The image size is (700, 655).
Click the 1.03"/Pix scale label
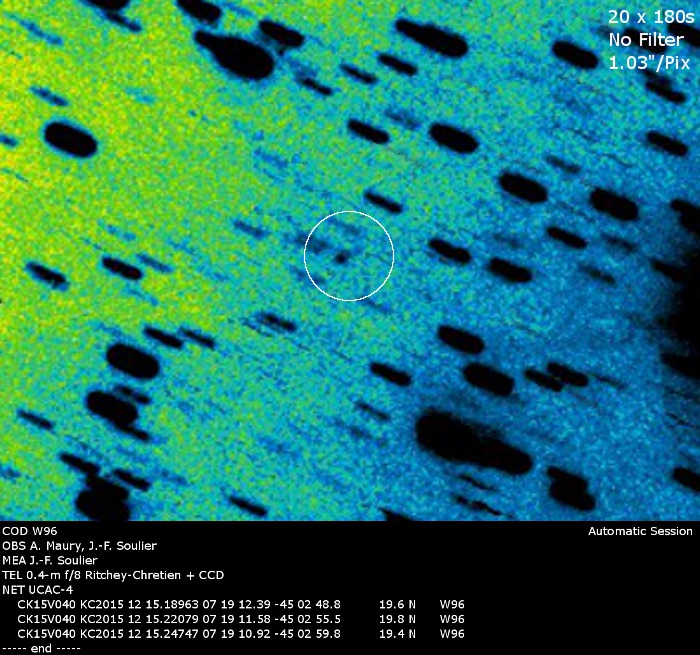tap(650, 62)
